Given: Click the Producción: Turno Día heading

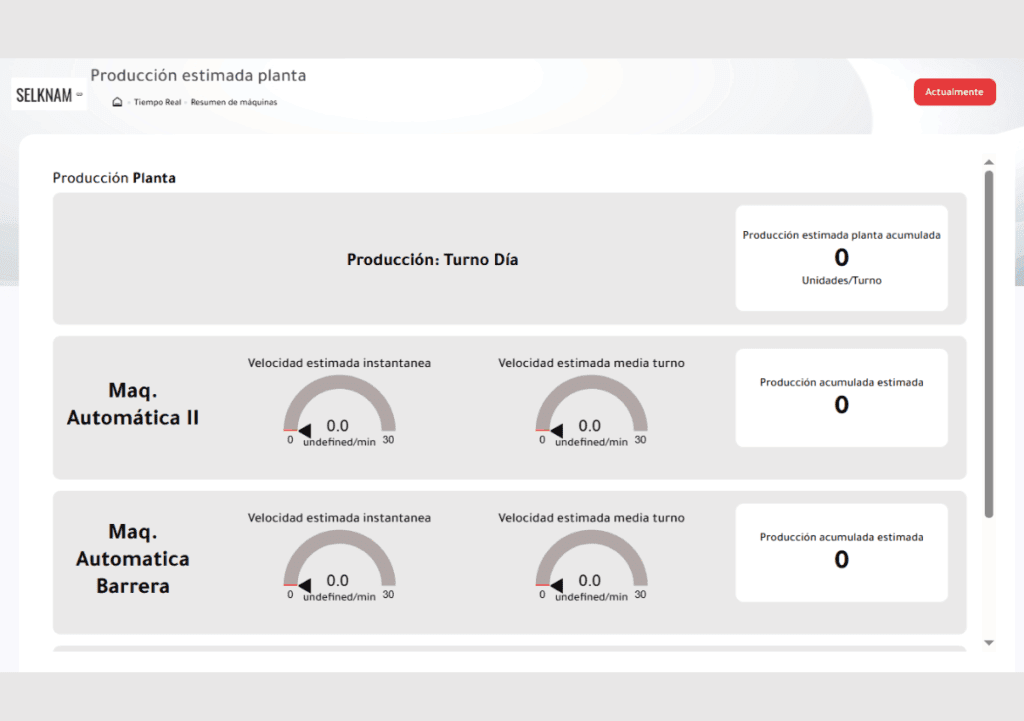Looking at the screenshot, I should coord(432,260).
